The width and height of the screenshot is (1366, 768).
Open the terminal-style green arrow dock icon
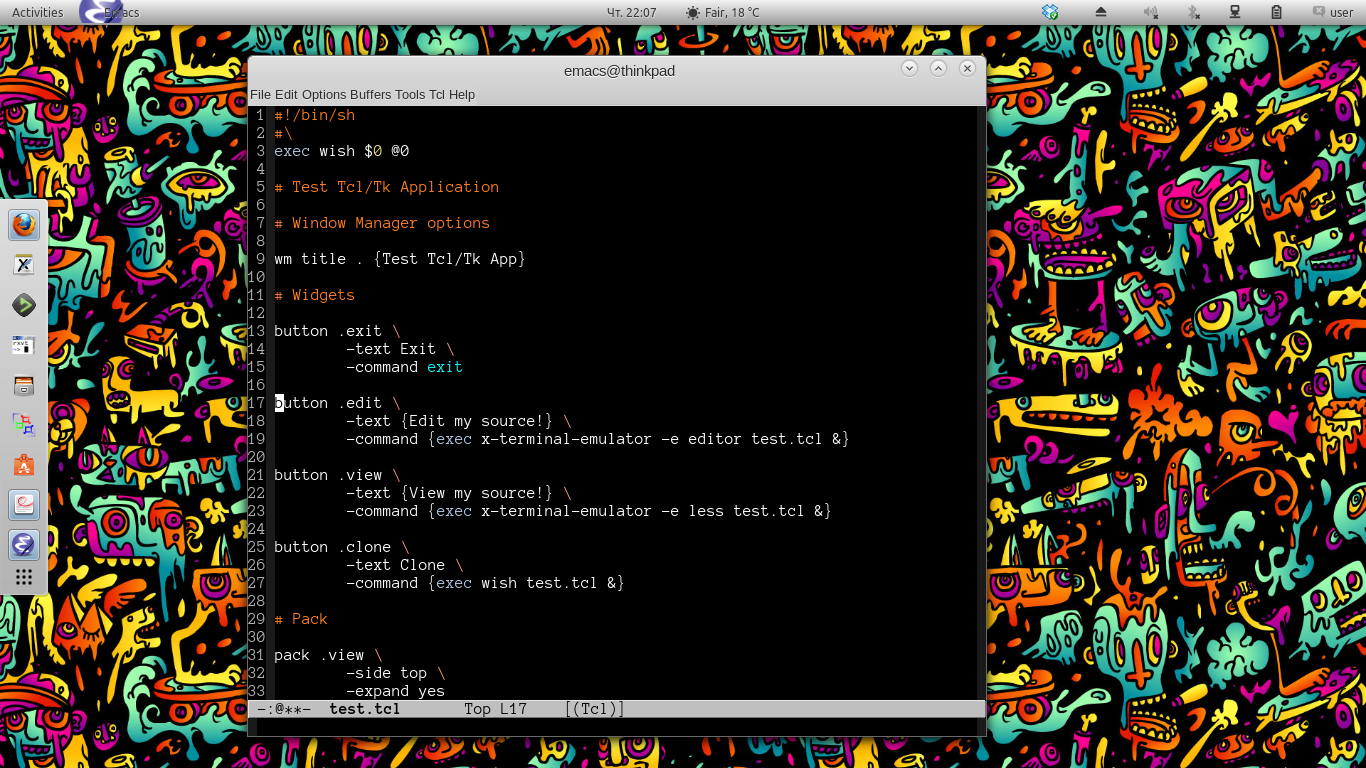[24, 305]
